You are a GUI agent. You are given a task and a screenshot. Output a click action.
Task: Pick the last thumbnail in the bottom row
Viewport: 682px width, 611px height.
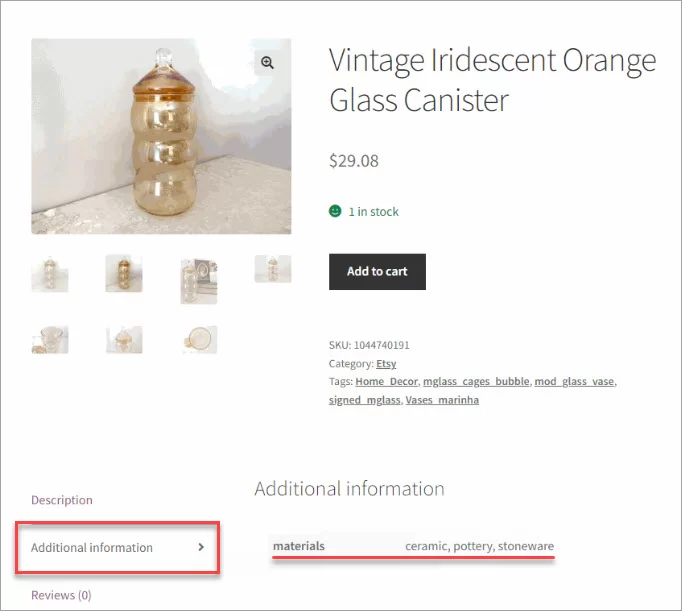click(x=199, y=339)
